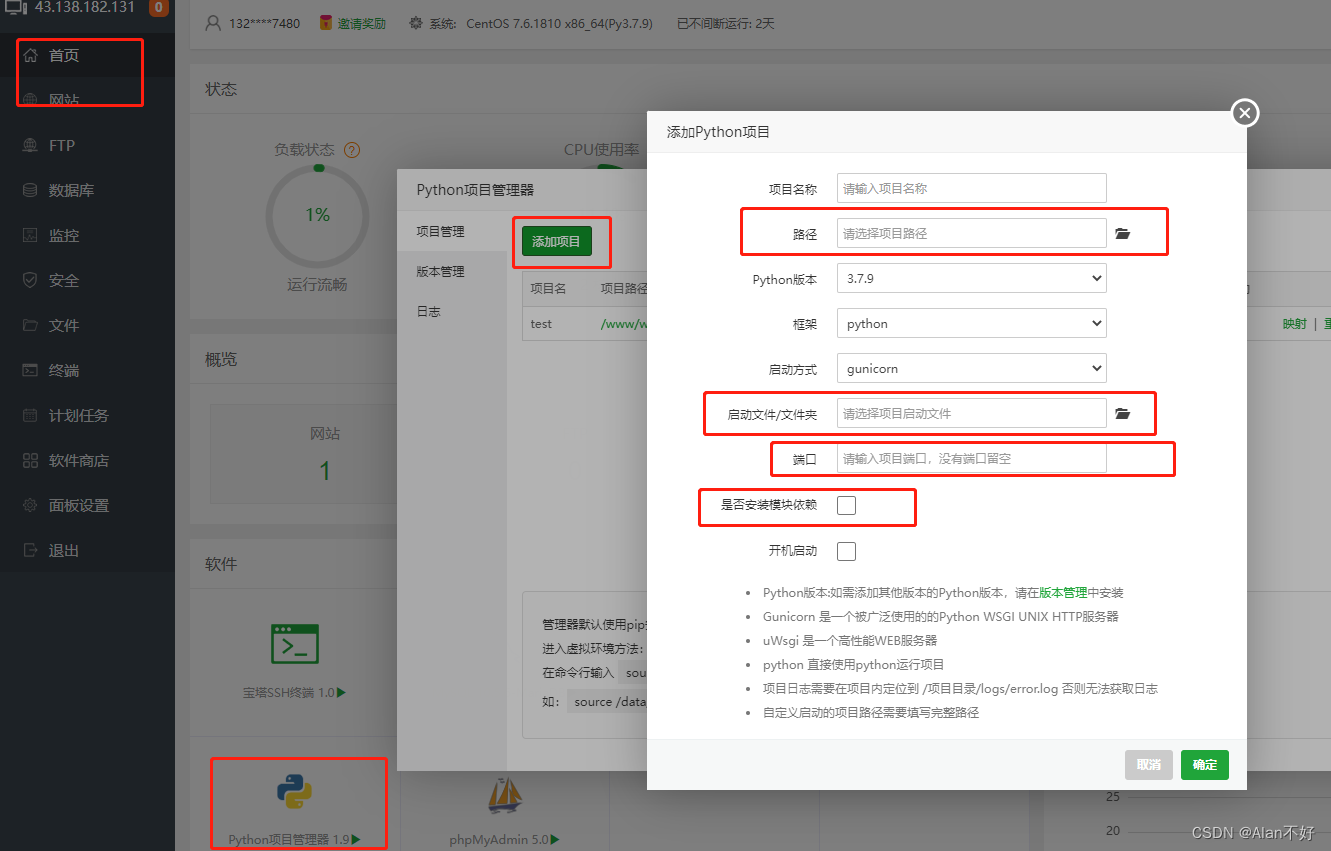1331x851 pixels.
Task: Click the 43.138.182.131 server address
Action: [85, 8]
